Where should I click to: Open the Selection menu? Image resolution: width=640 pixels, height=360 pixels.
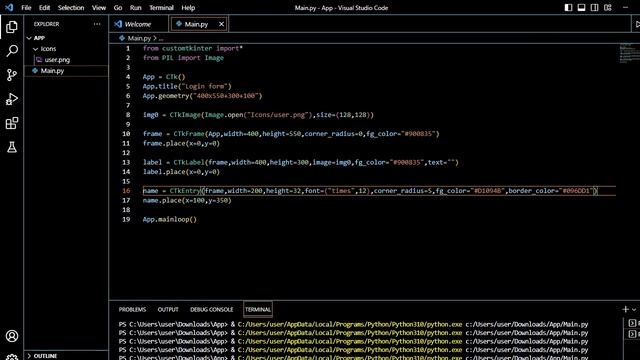[x=71, y=7]
